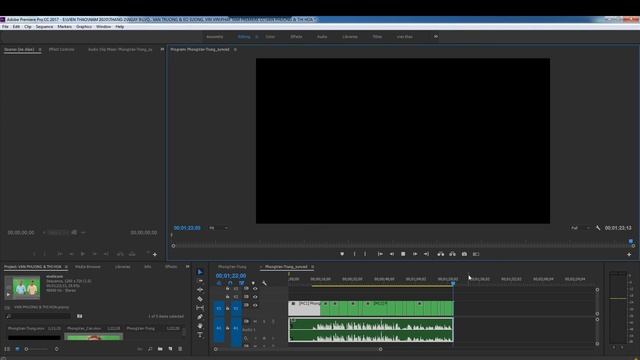Solo audio track A1

(x=264, y=321)
